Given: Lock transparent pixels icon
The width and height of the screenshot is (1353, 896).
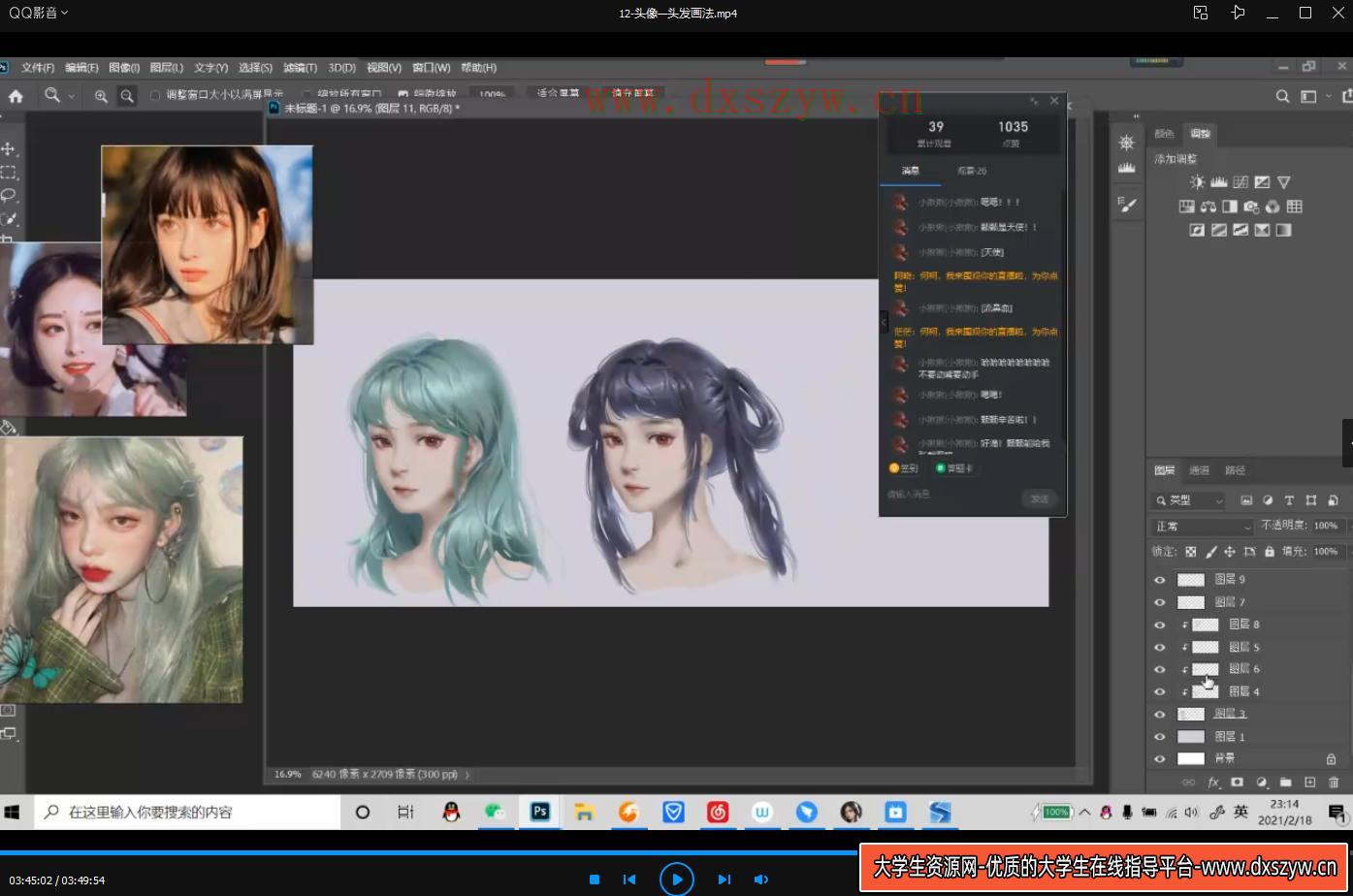Looking at the screenshot, I should tap(1190, 552).
